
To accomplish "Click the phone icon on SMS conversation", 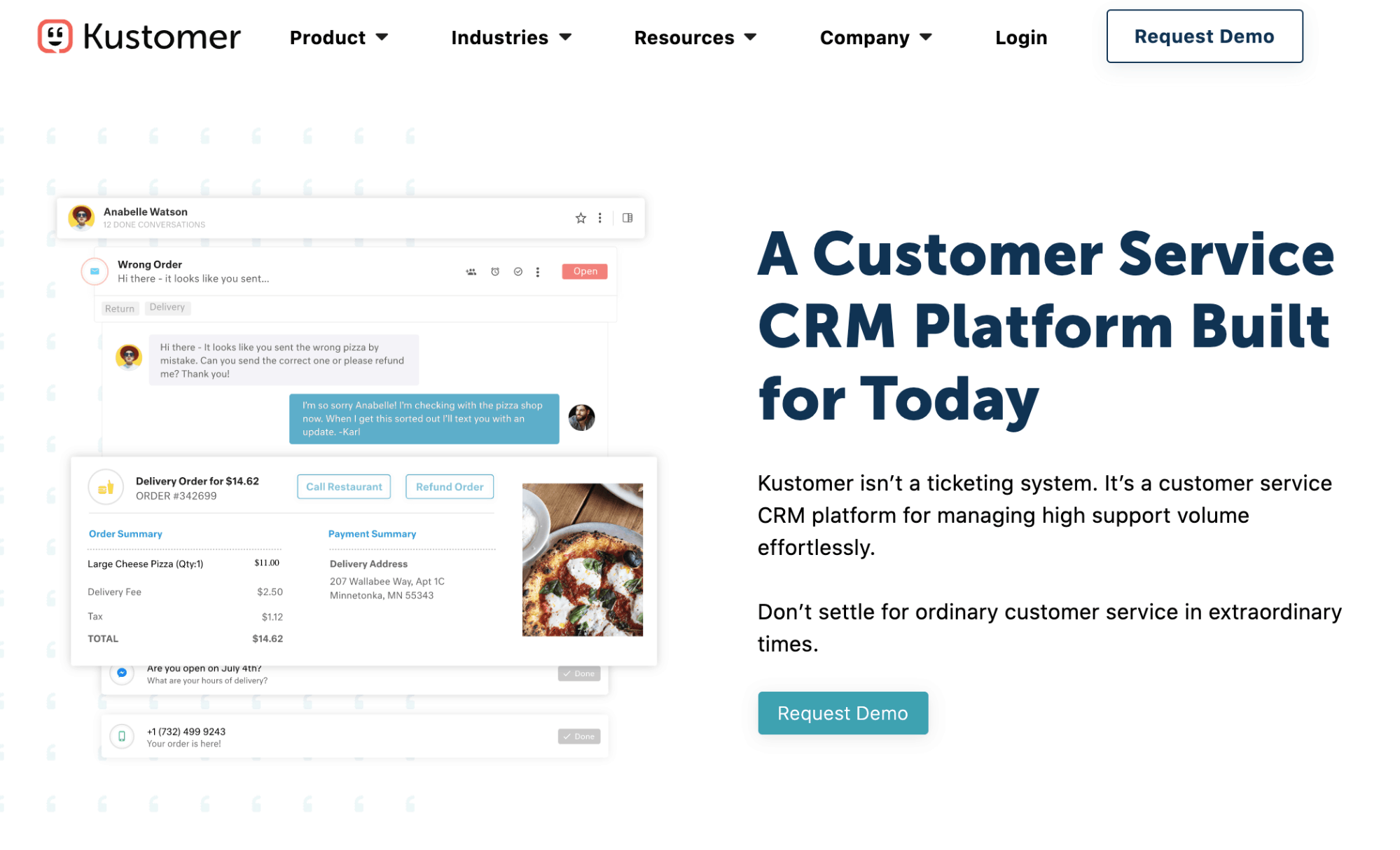I will pyautogui.click(x=122, y=736).
